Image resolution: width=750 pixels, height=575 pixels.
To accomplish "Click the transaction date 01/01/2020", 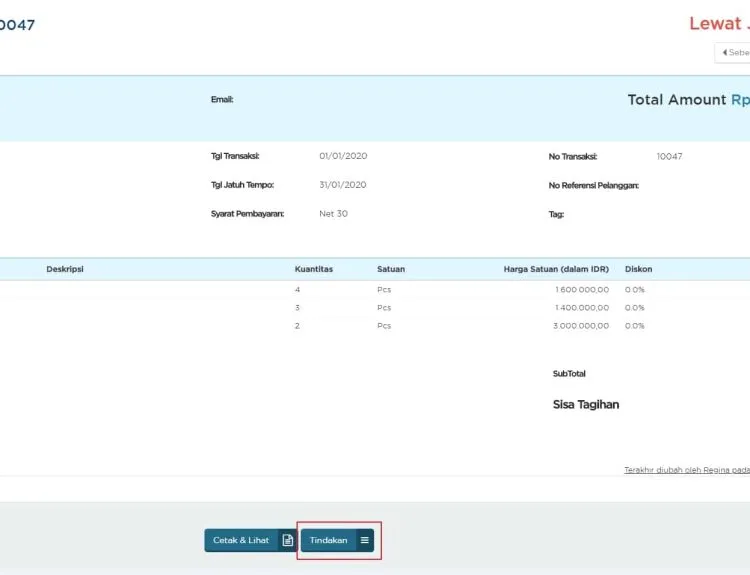I will (x=342, y=156).
